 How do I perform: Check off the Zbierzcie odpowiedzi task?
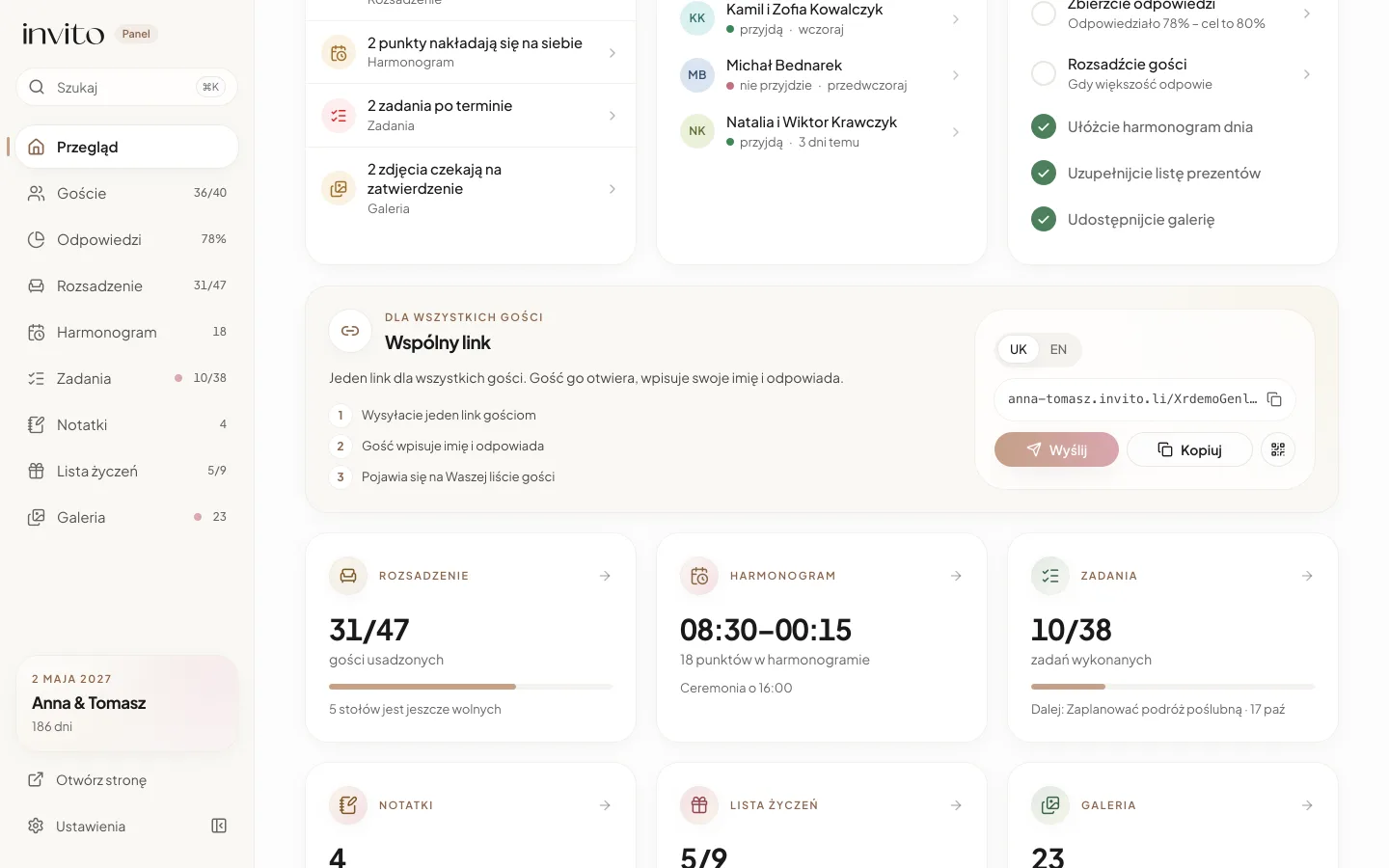click(x=1044, y=14)
